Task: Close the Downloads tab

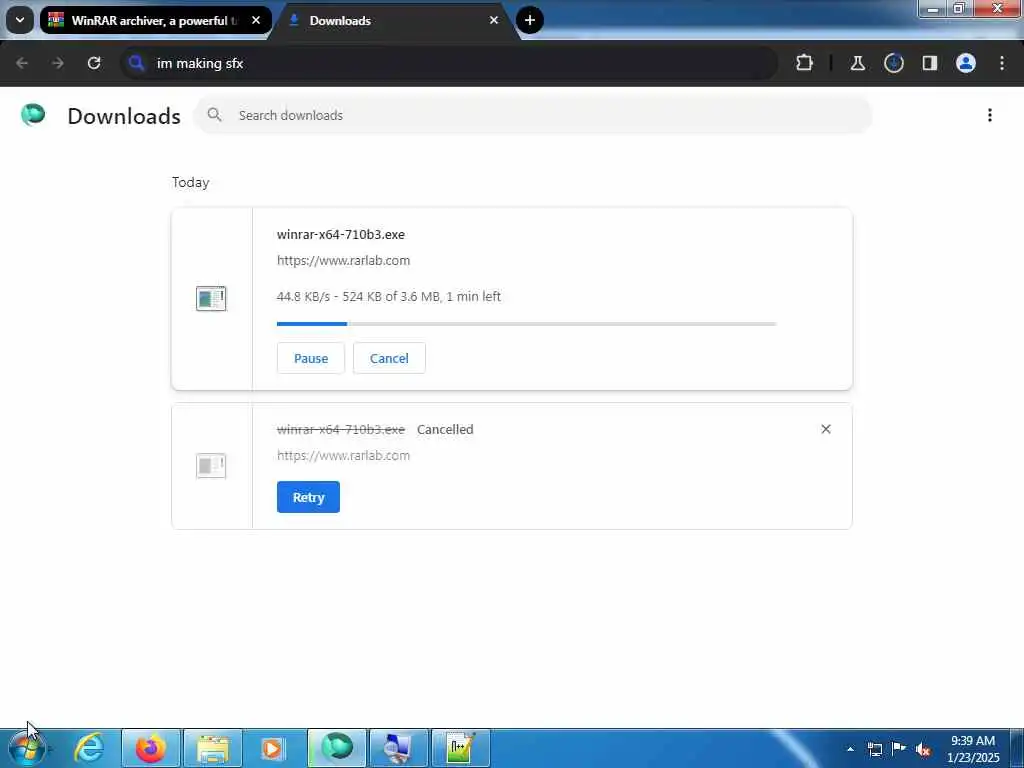Action: pos(494,20)
